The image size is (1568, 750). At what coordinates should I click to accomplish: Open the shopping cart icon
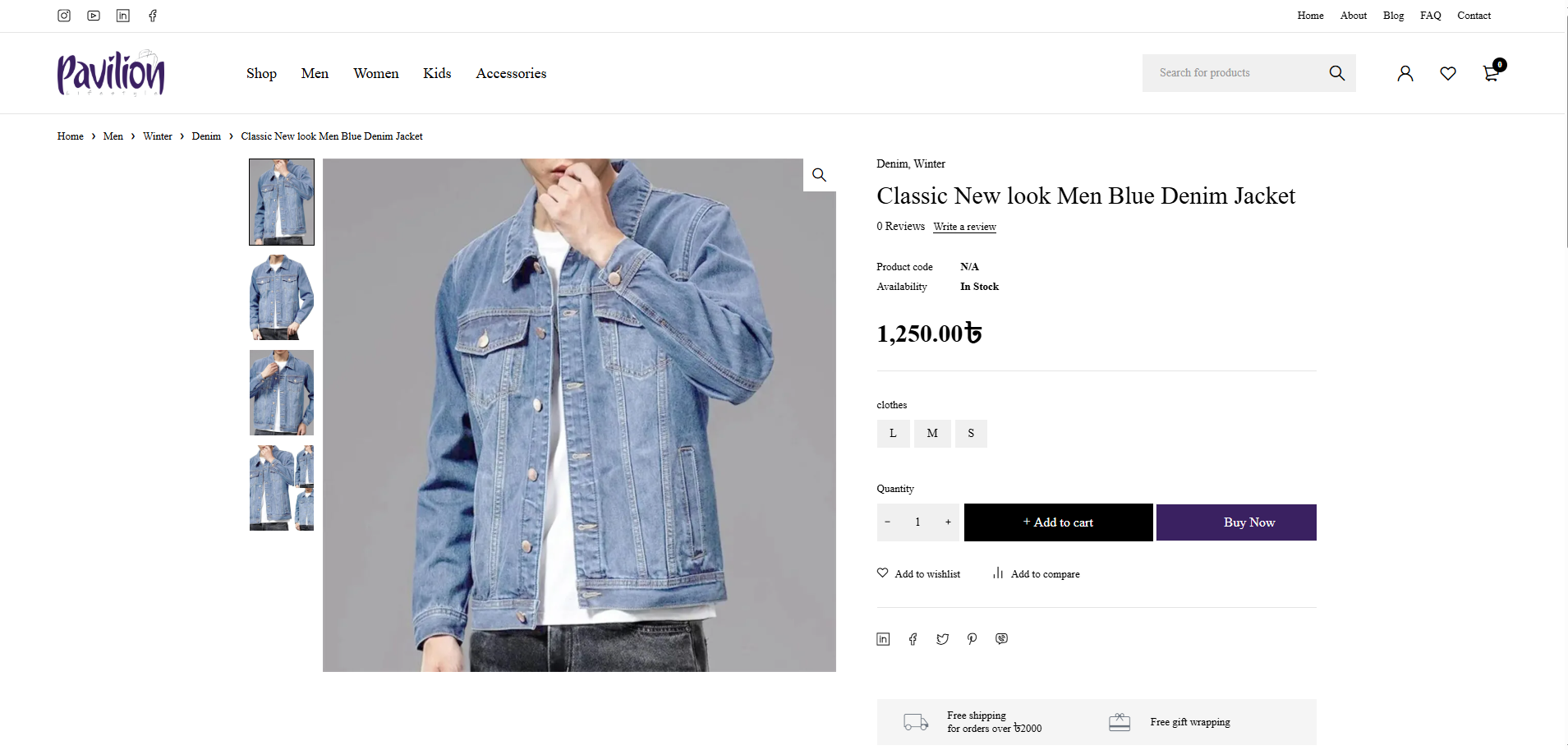point(1492,73)
